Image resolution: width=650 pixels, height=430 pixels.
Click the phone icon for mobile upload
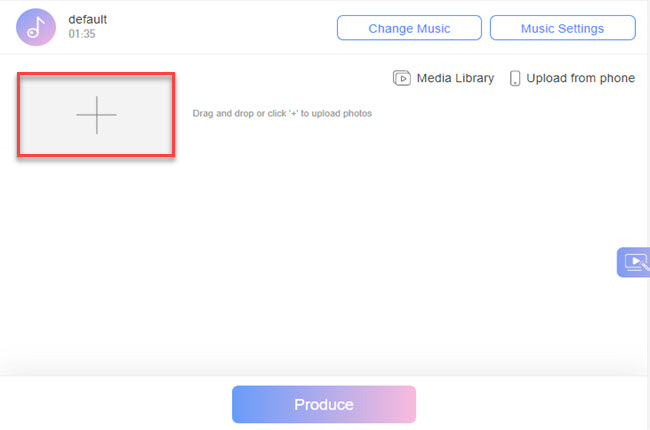click(516, 78)
